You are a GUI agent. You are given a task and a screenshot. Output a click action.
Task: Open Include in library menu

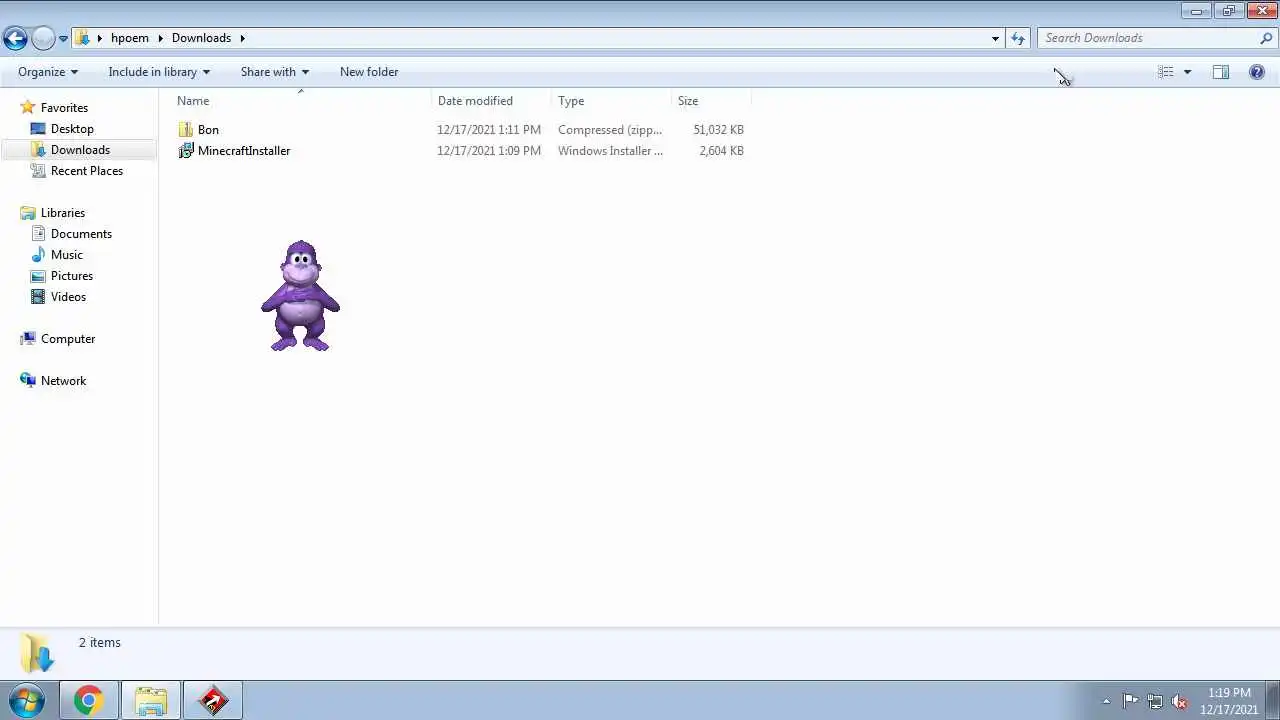click(159, 72)
